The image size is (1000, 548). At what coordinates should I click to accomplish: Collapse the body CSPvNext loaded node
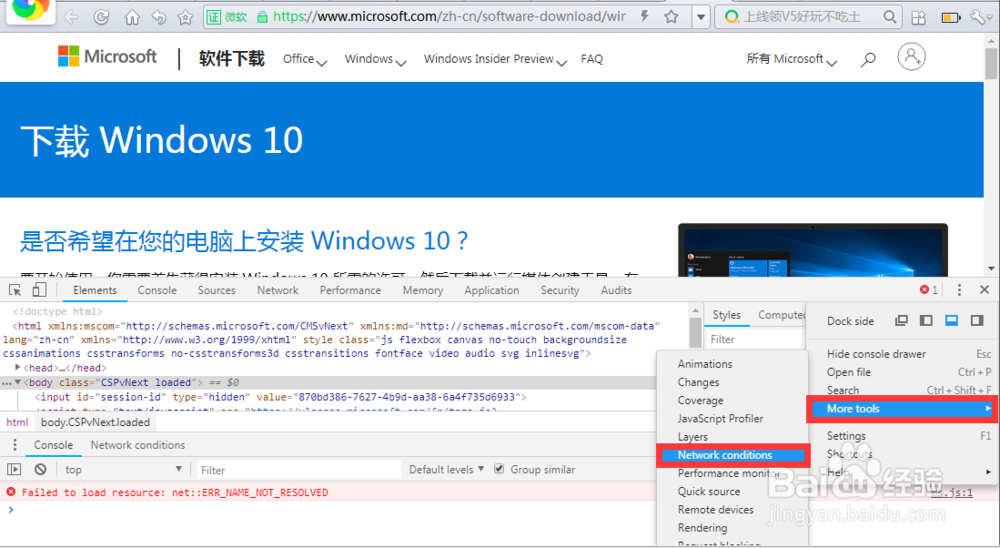(18, 382)
